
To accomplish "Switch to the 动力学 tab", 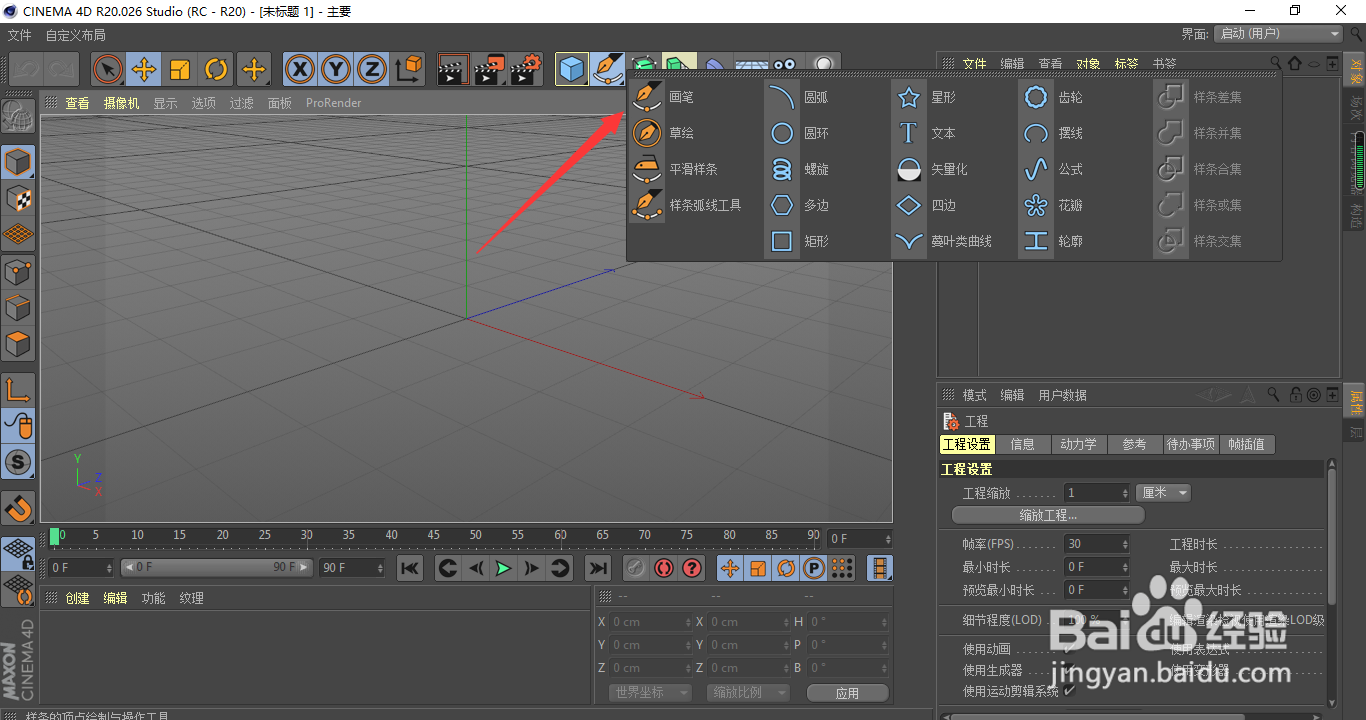I will [1078, 445].
